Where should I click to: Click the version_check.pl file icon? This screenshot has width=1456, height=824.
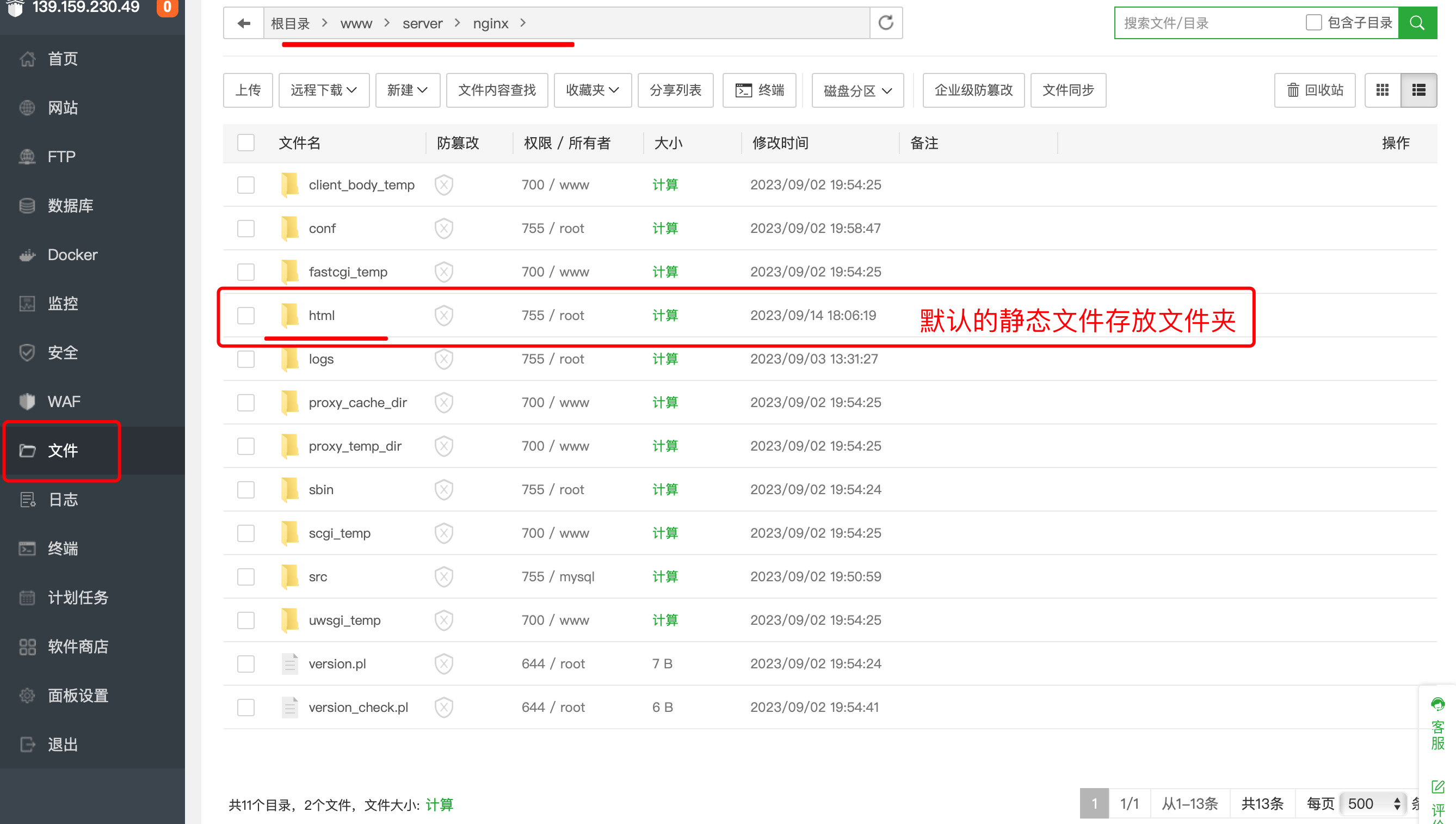(289, 708)
